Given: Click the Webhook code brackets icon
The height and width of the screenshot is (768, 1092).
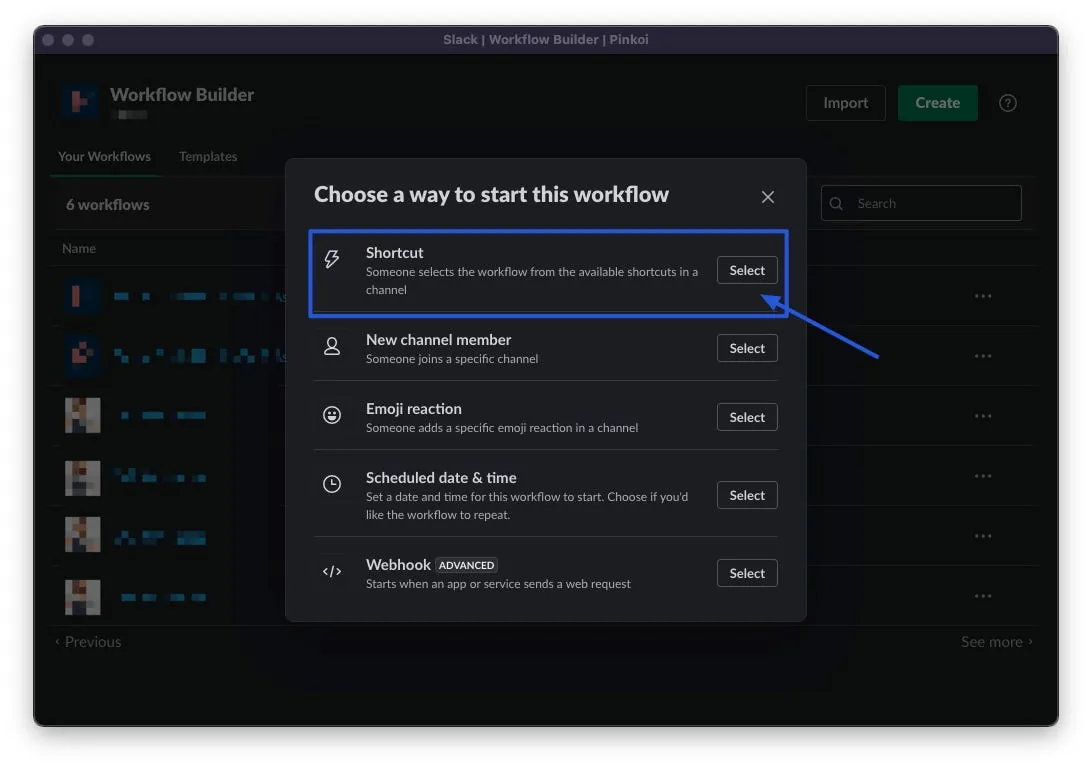Looking at the screenshot, I should (x=332, y=572).
